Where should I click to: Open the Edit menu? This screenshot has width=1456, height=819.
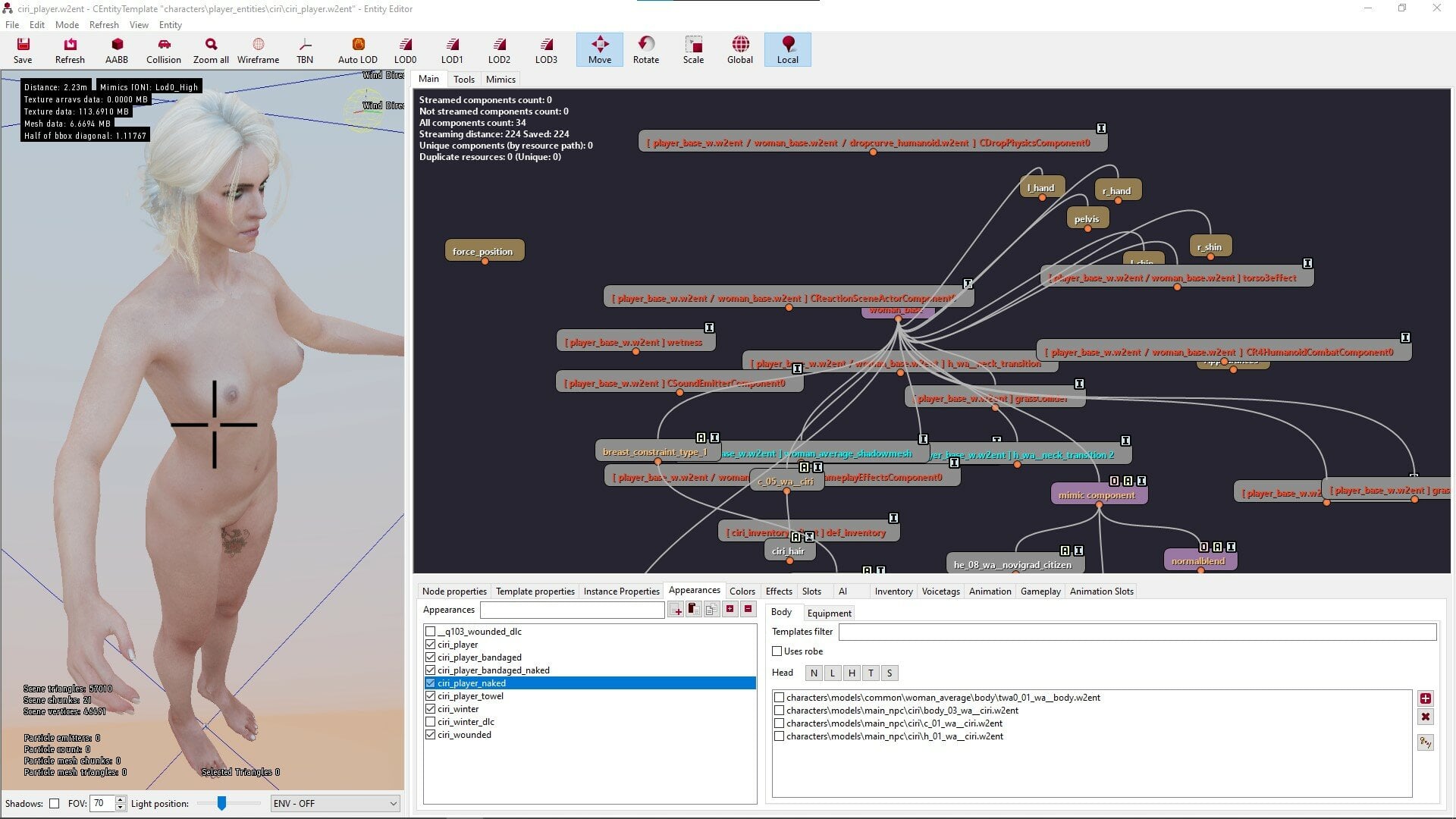pos(37,24)
